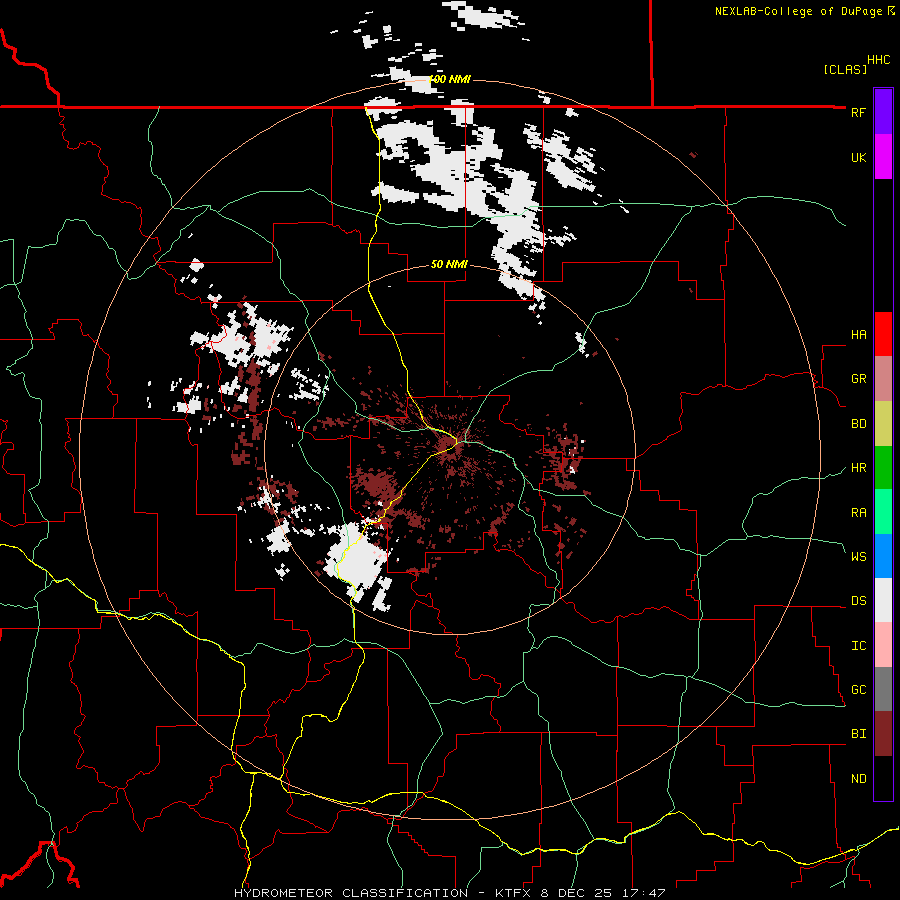Click the RF purple legend swatch
Viewport: 900px width, 900px height.
point(883,112)
